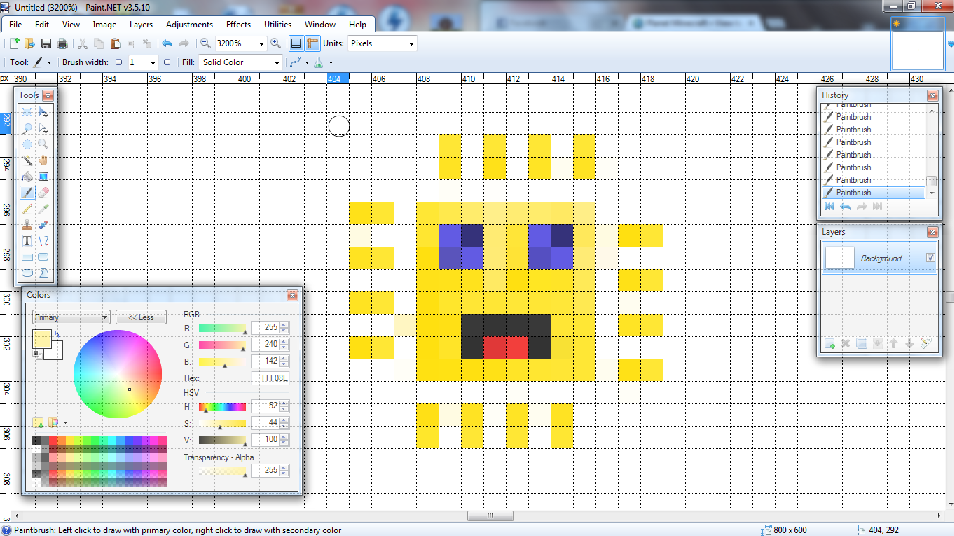954x536 pixels.
Task: Select the Clone Stamp tool
Action: [x=27, y=225]
